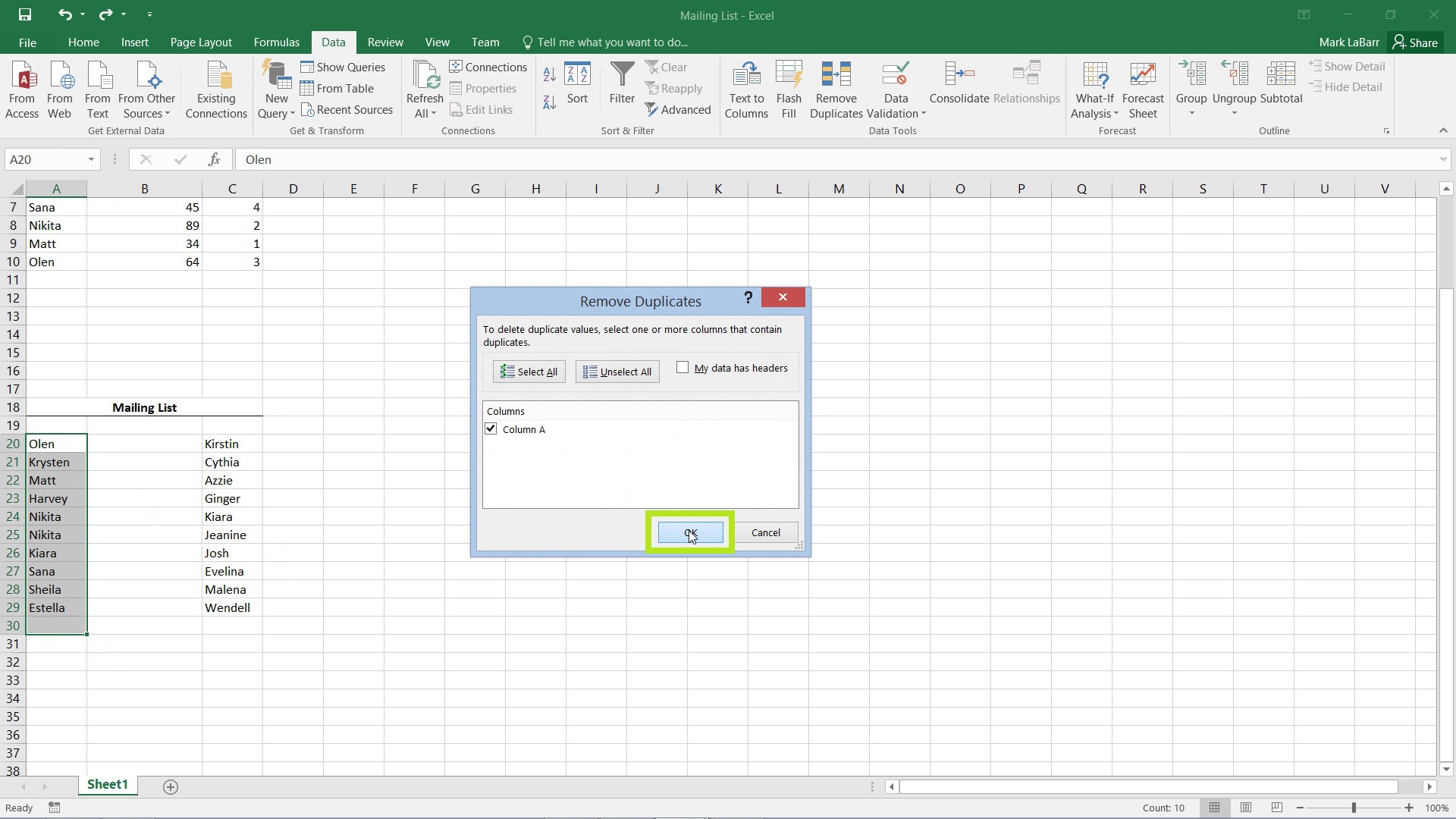Click the Data tab in ribbon
This screenshot has width=1456, height=819.
[334, 42]
